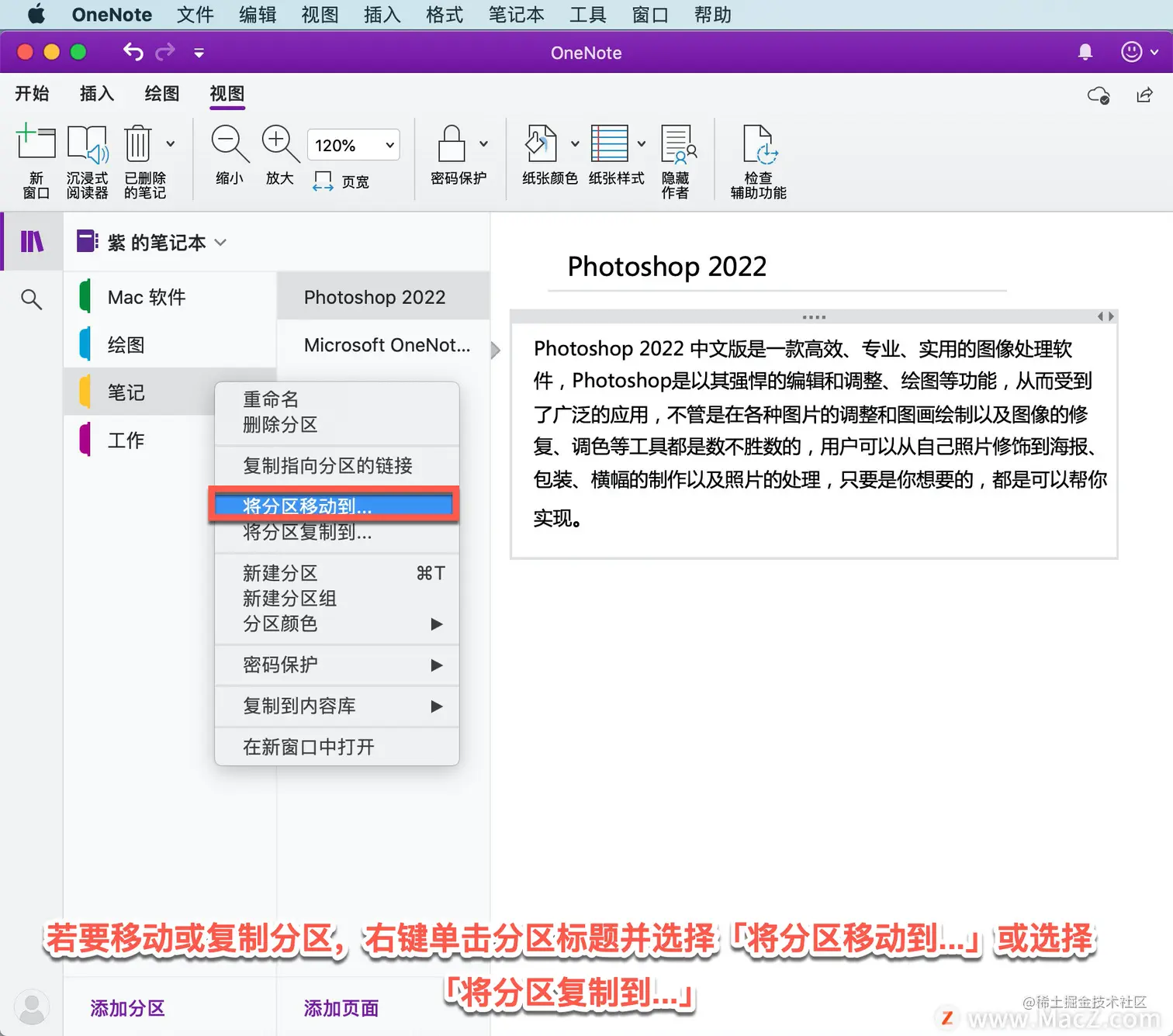Image resolution: width=1173 pixels, height=1036 pixels.
Task: Open the Mac 软件 section
Action: (170, 297)
